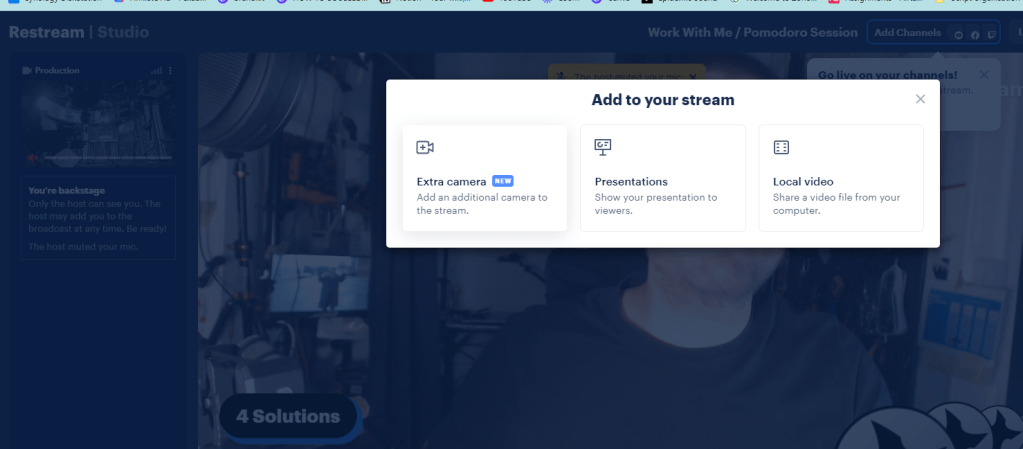Click "Go live on your channels!" tooltip heading
Screen dimensions: 1023x449
coord(887,75)
